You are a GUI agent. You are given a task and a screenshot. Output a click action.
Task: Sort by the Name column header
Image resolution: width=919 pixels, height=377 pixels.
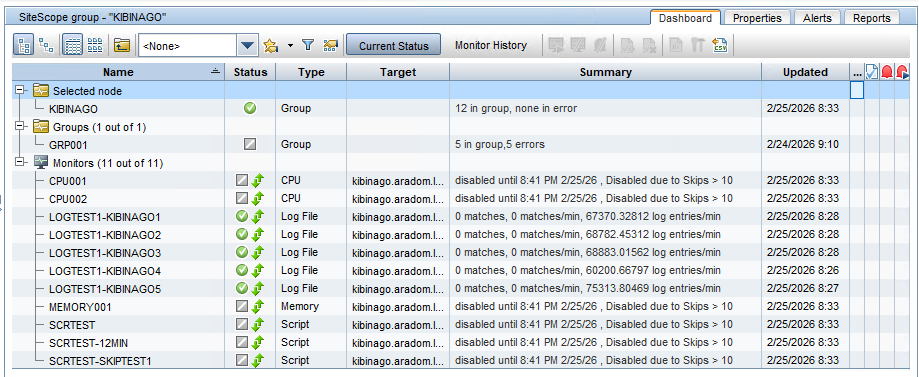(118, 72)
